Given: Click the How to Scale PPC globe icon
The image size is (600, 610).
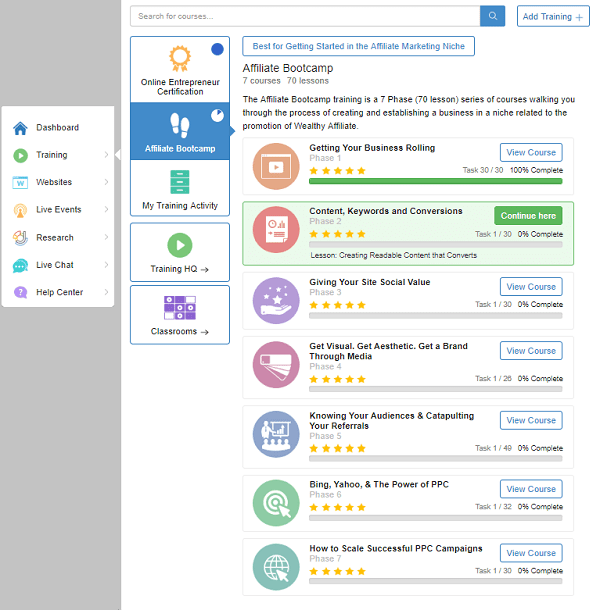Looking at the screenshot, I should 275,567.
